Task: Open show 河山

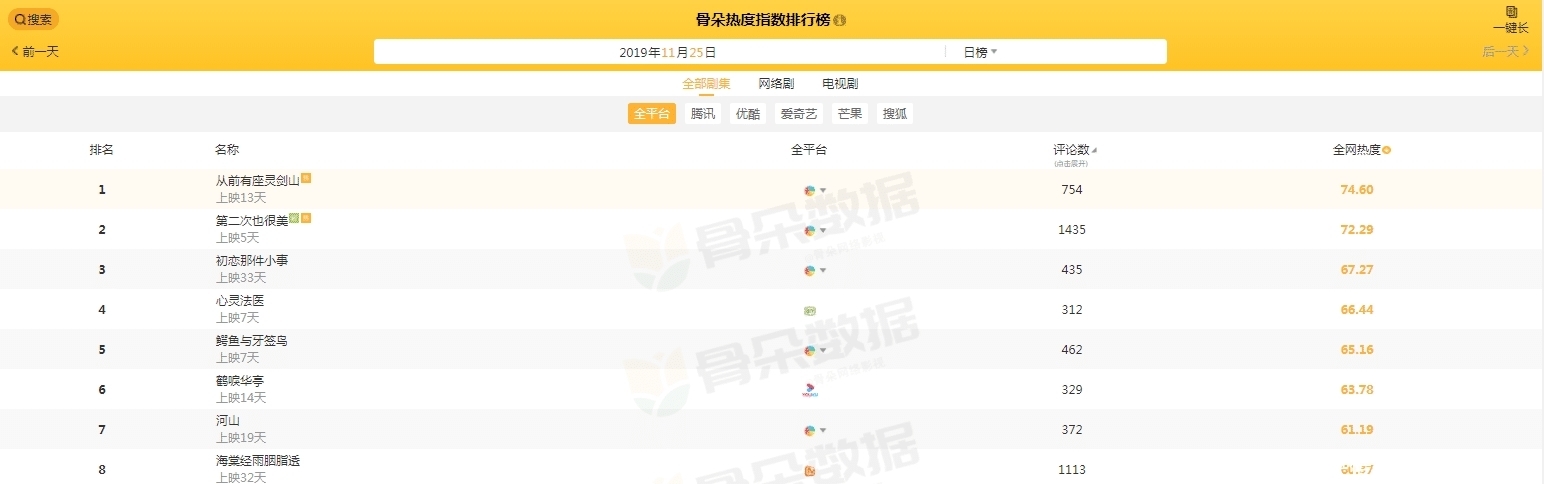Action: coord(228,421)
